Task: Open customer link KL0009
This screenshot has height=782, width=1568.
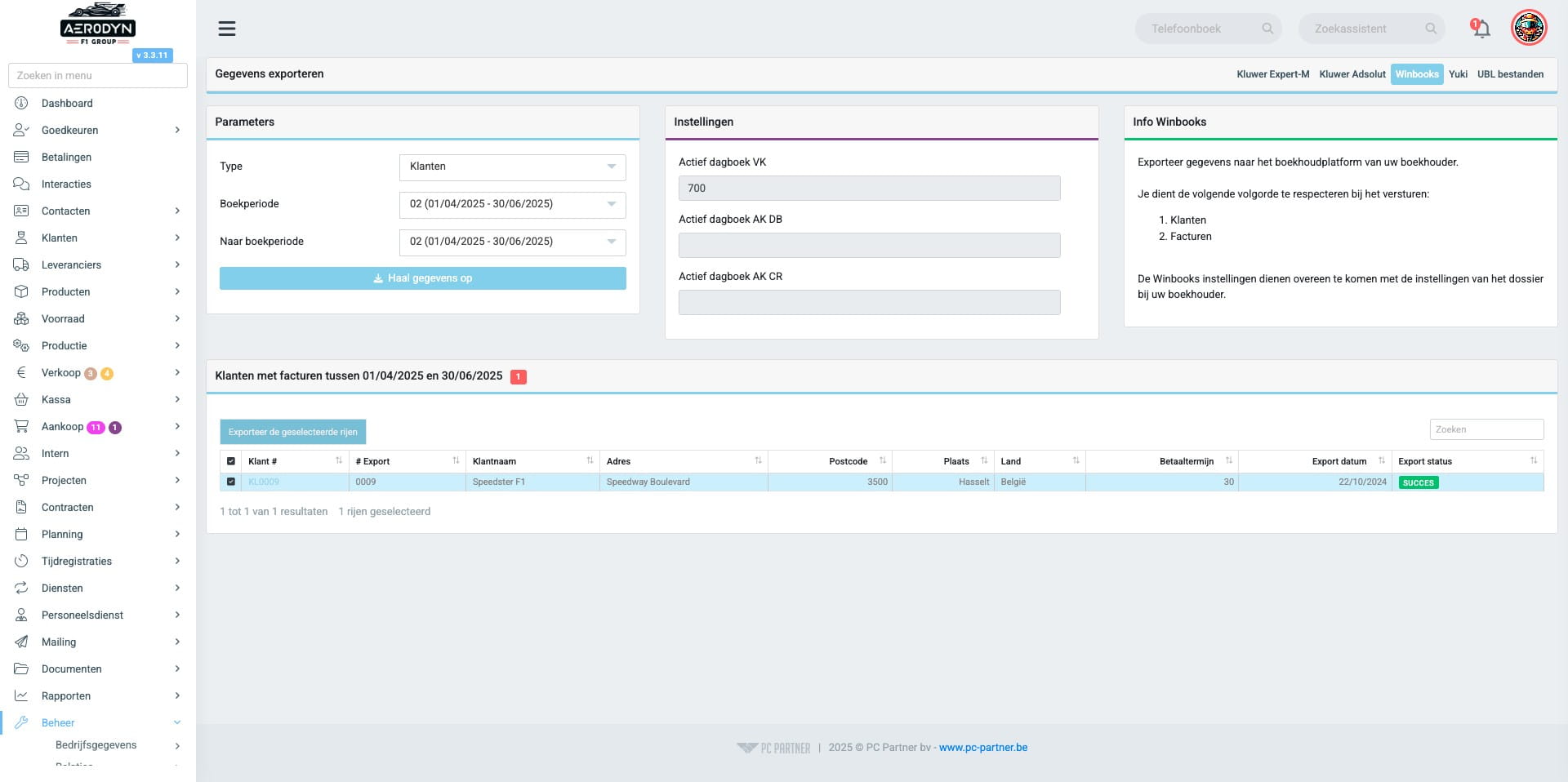Action: pyautogui.click(x=264, y=482)
